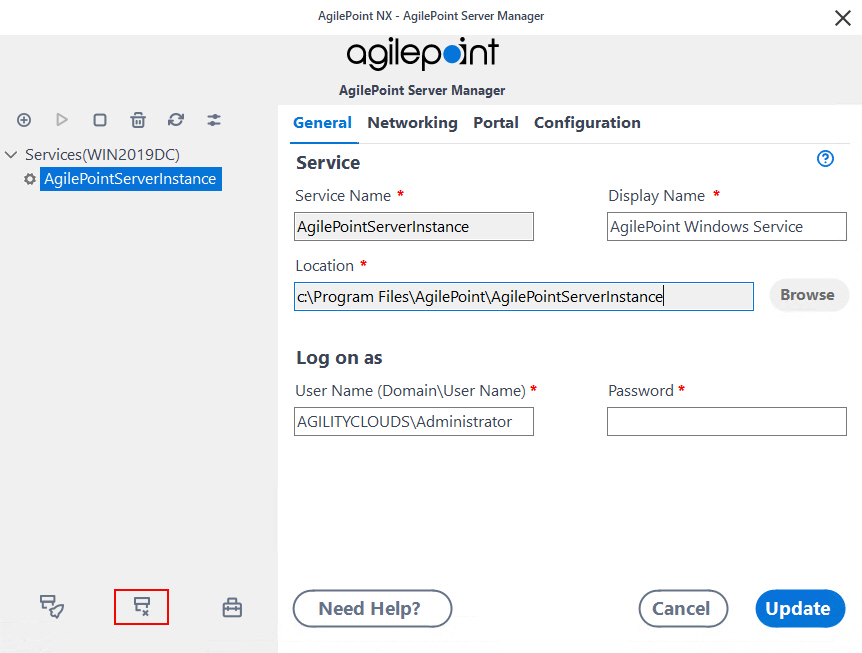Start the service with play icon
Viewport: 862px width, 653px height.
62,120
